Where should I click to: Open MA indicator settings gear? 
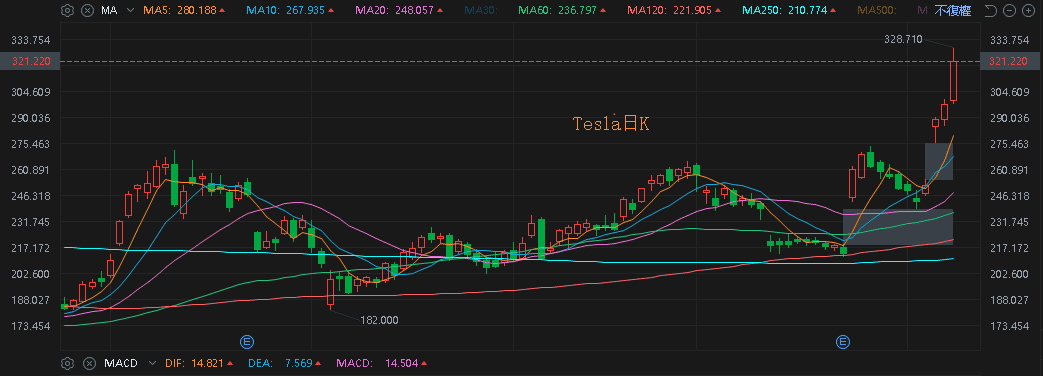(67, 10)
